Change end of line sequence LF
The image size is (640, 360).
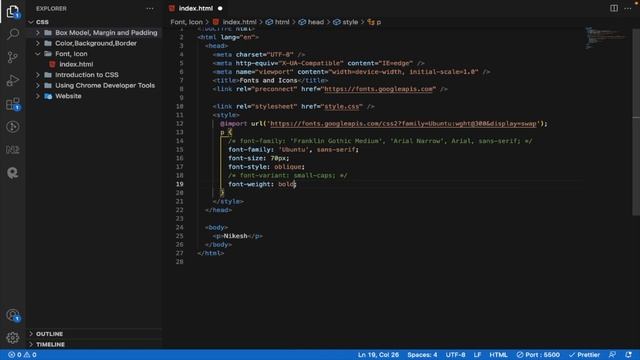(477, 355)
